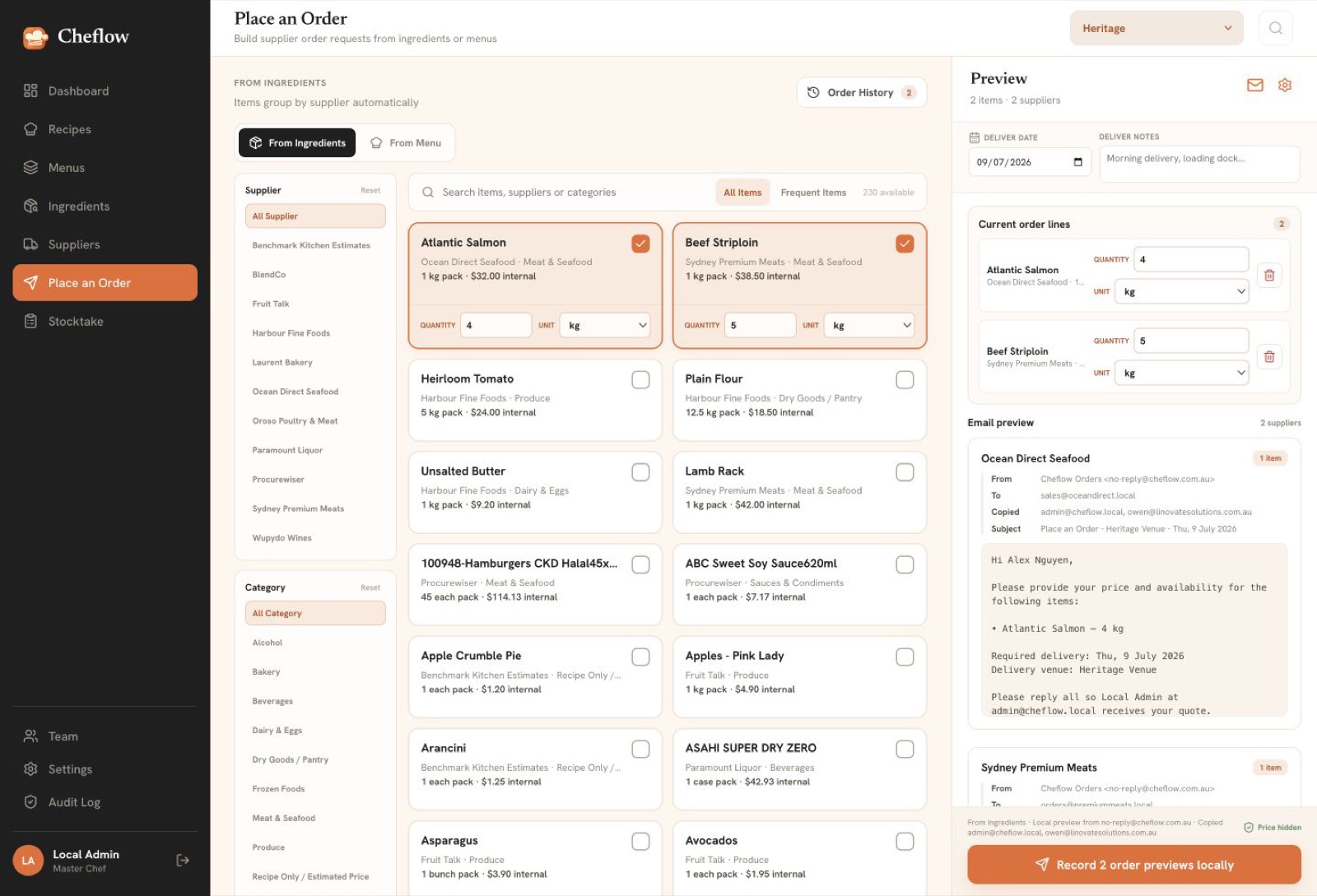Select the All Items filter tab
The height and width of the screenshot is (896, 1317).
(x=742, y=193)
